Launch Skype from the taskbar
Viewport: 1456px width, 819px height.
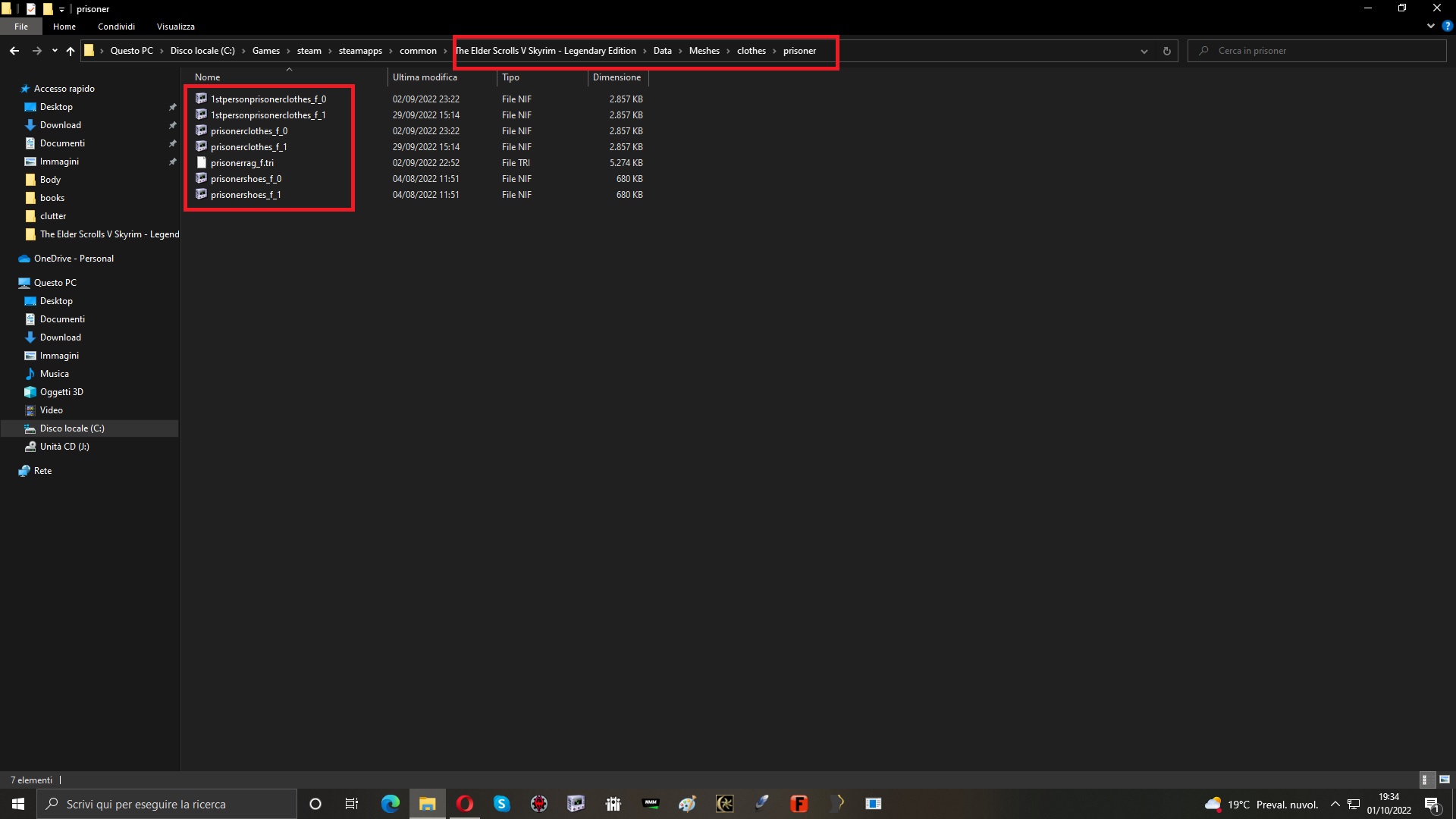502,804
